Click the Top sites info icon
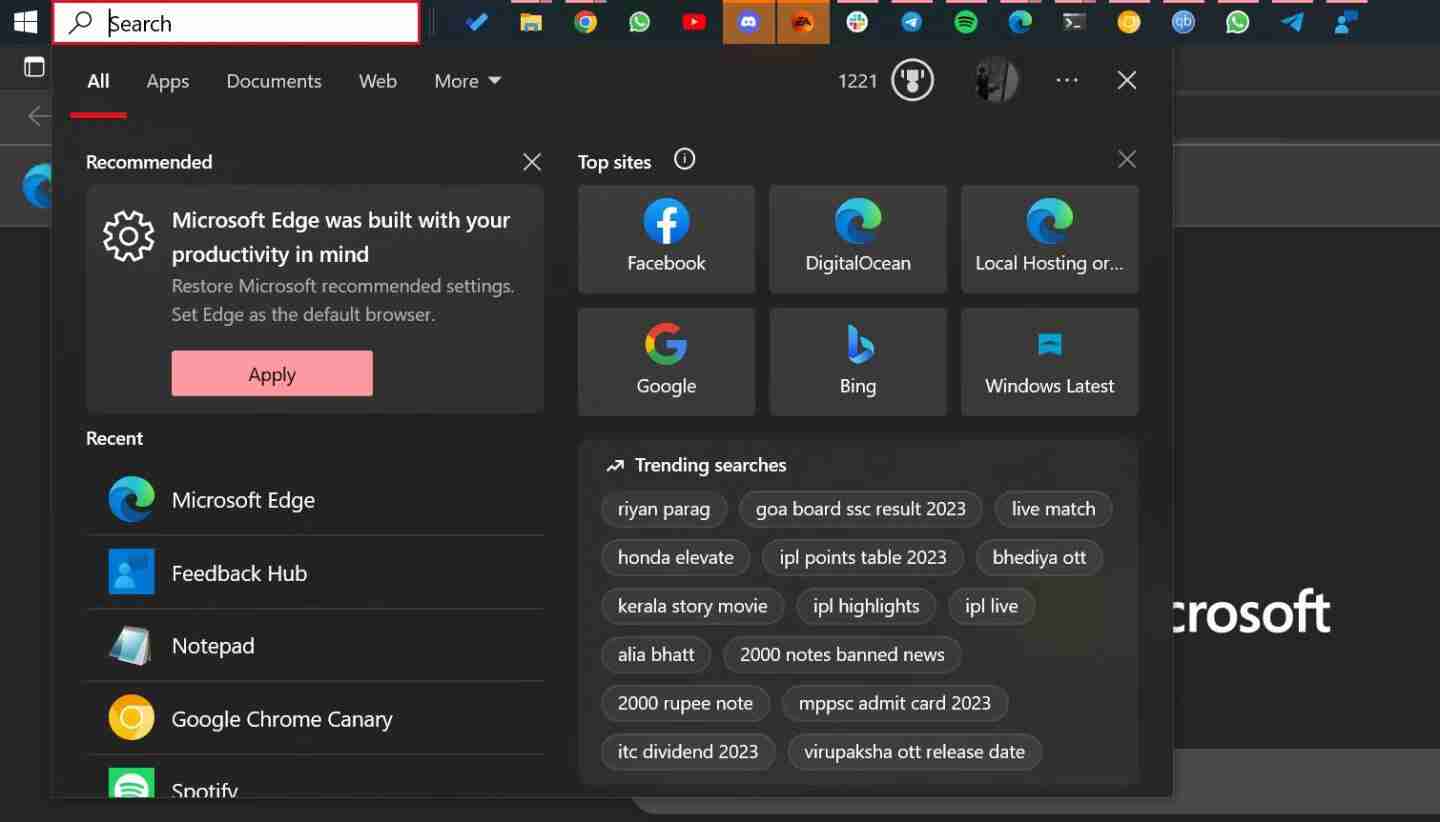 coord(684,159)
